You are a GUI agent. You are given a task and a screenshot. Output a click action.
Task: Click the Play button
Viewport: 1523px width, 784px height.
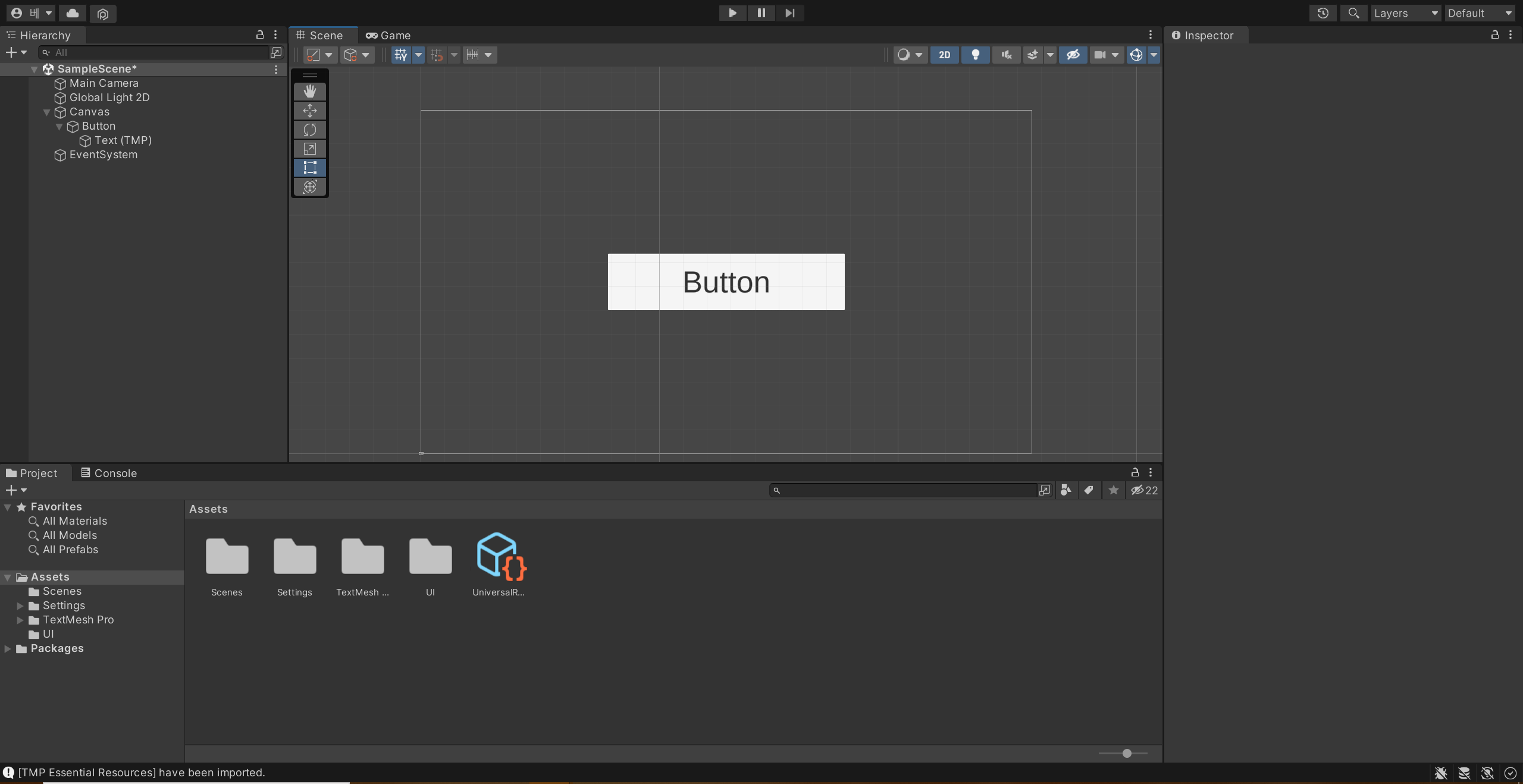(732, 13)
